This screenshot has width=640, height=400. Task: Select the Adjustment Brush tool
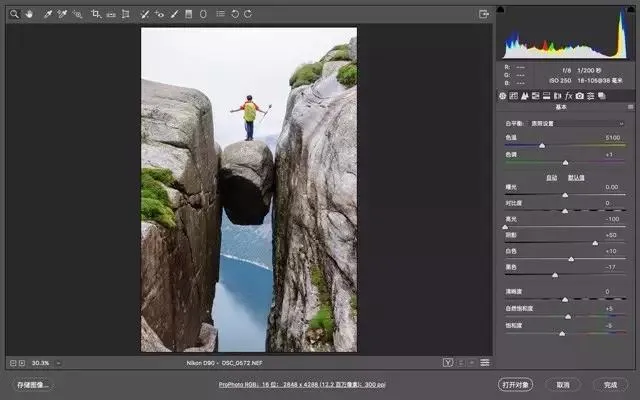[175, 14]
